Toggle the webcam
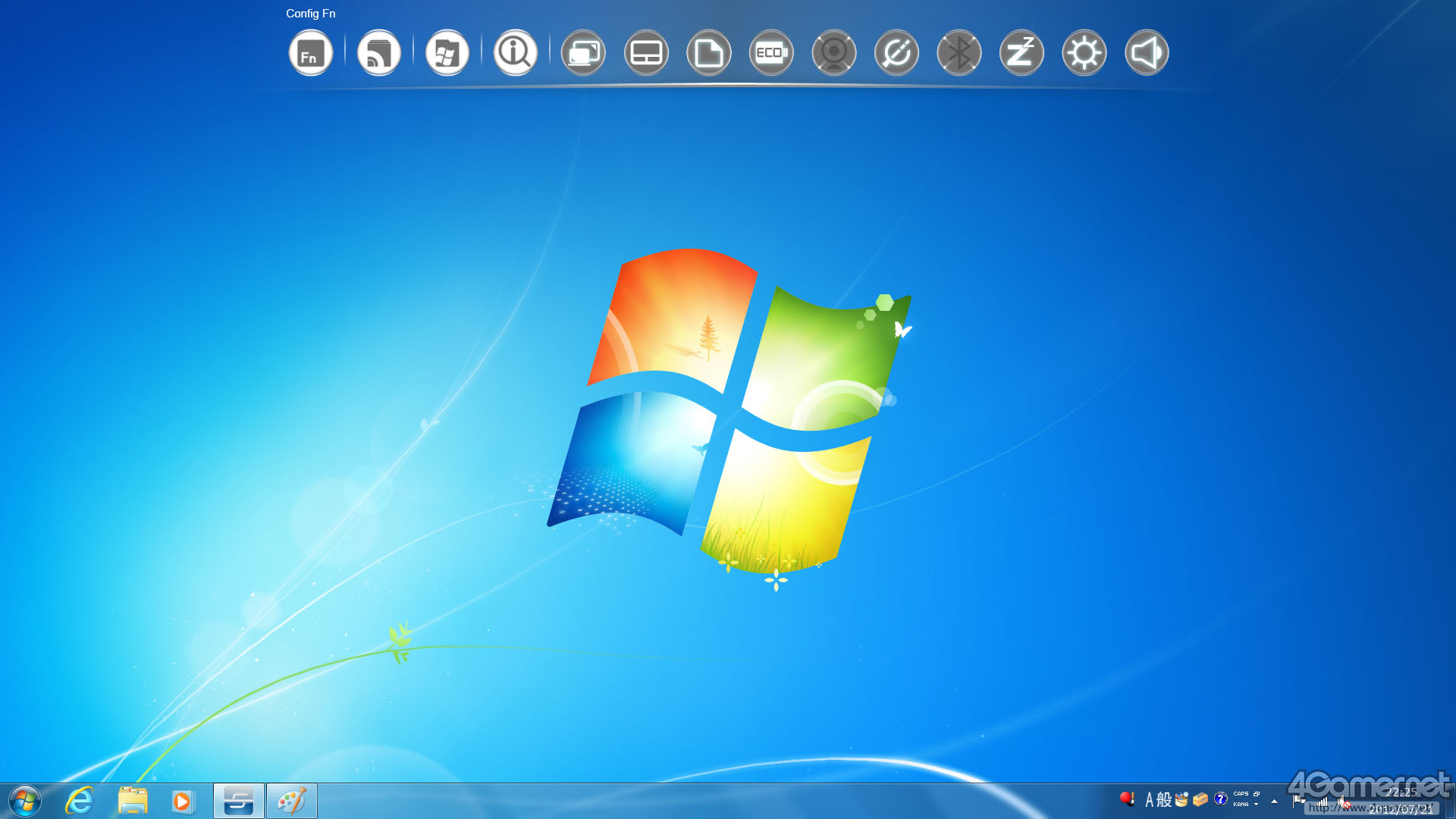 (x=833, y=53)
